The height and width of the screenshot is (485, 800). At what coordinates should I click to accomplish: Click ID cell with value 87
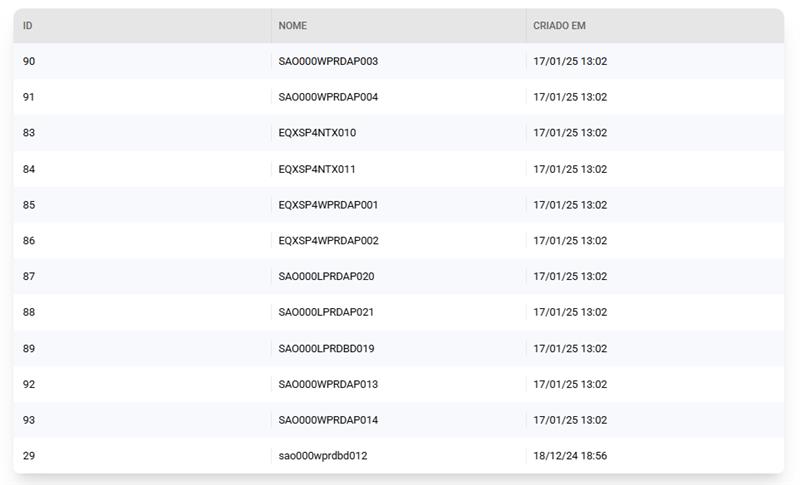point(29,277)
